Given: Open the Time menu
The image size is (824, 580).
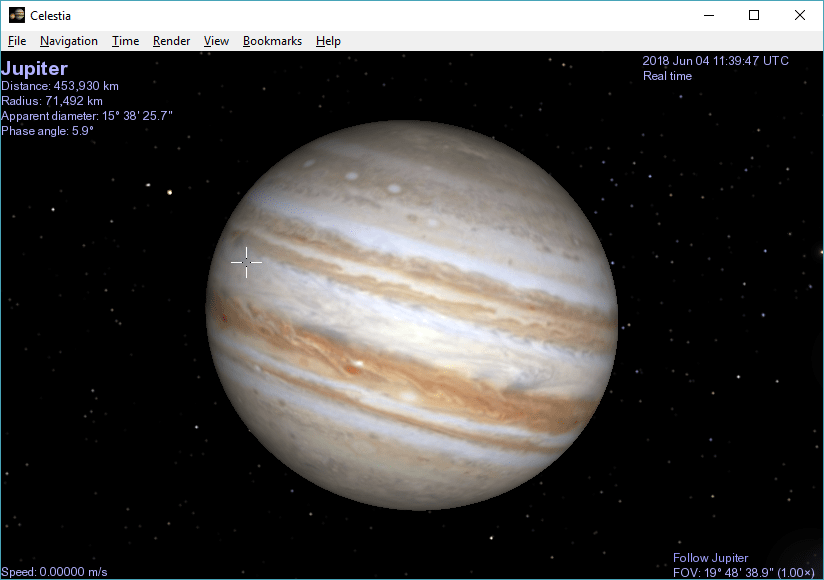Looking at the screenshot, I should 125,41.
